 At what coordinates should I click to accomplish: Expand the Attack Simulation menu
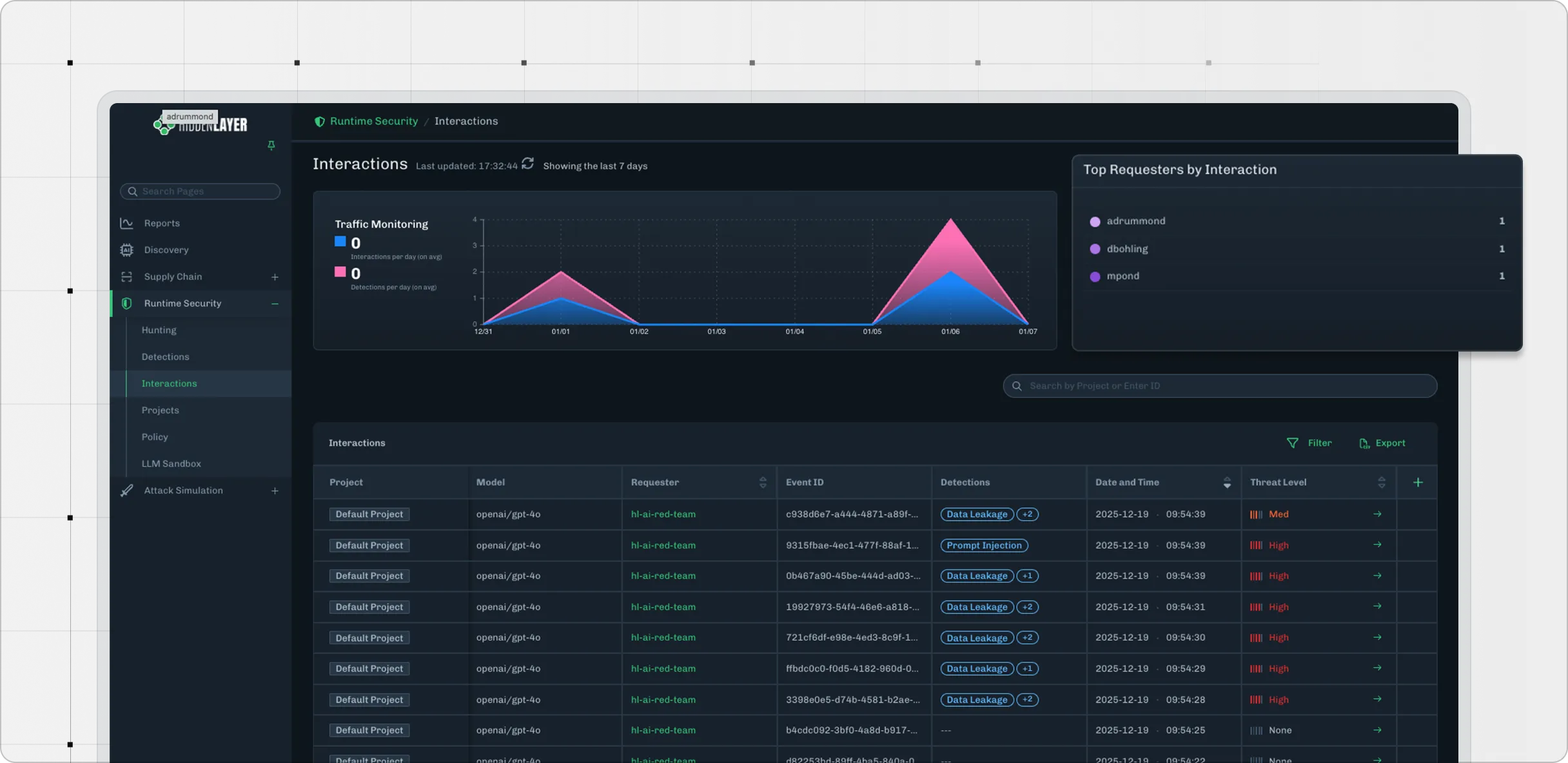pos(275,491)
